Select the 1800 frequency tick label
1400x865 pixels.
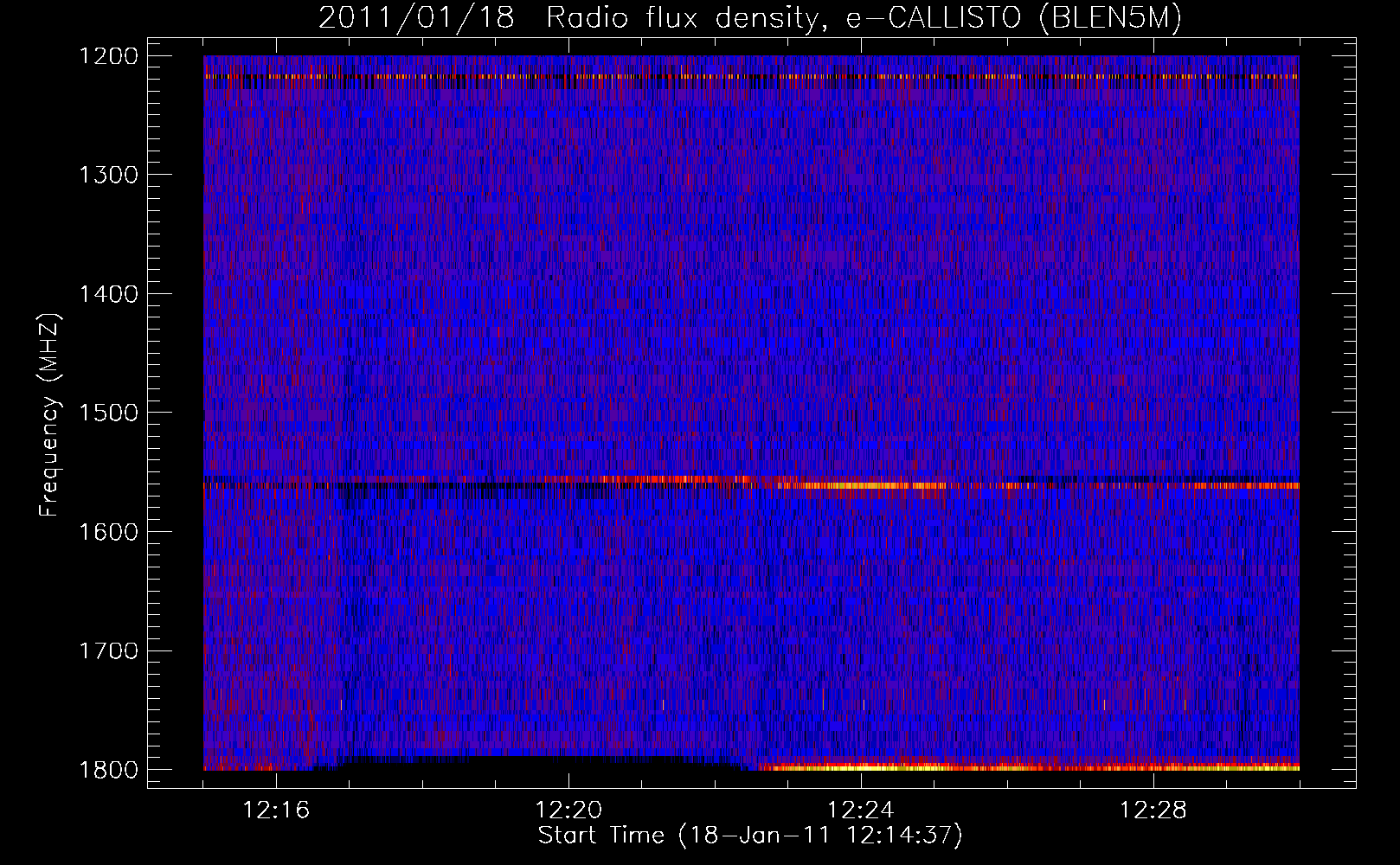[x=108, y=770]
